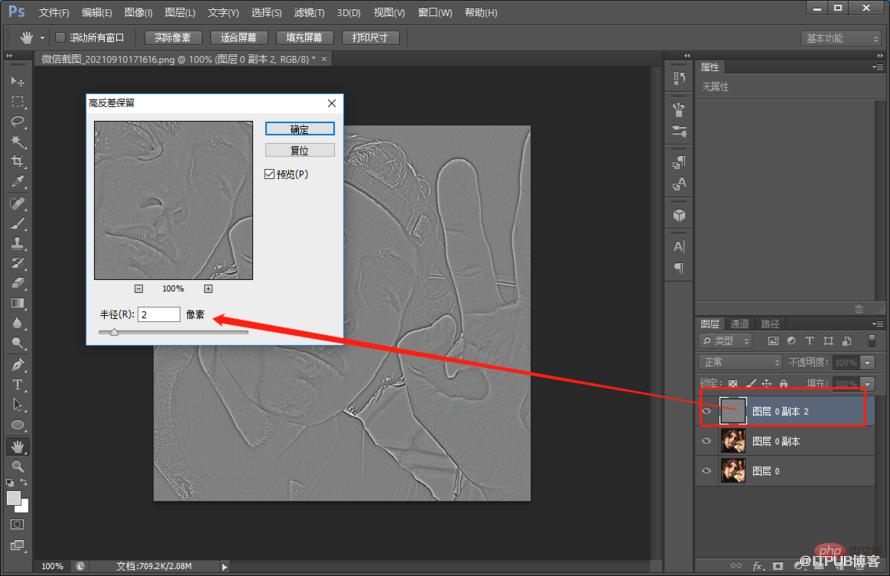Open the 不透明度 opacity dropdown arrow
The width and height of the screenshot is (890, 576).
[867, 362]
